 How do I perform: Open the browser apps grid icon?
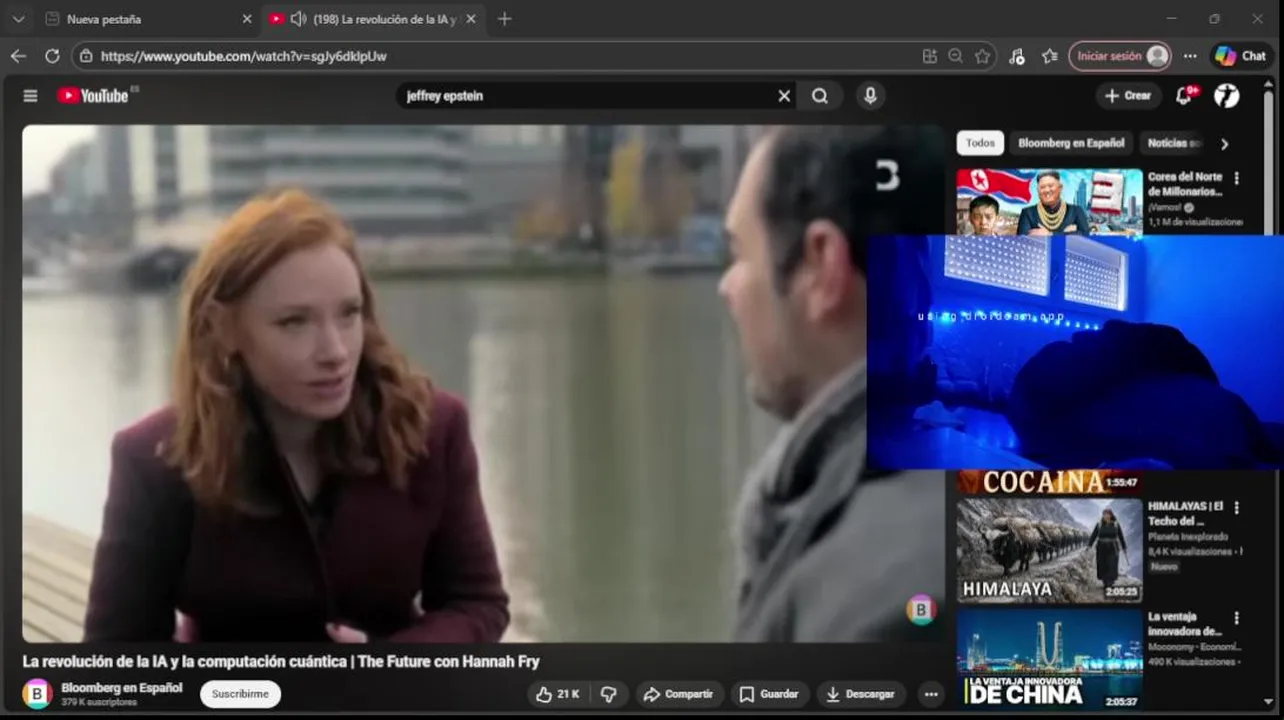929,56
